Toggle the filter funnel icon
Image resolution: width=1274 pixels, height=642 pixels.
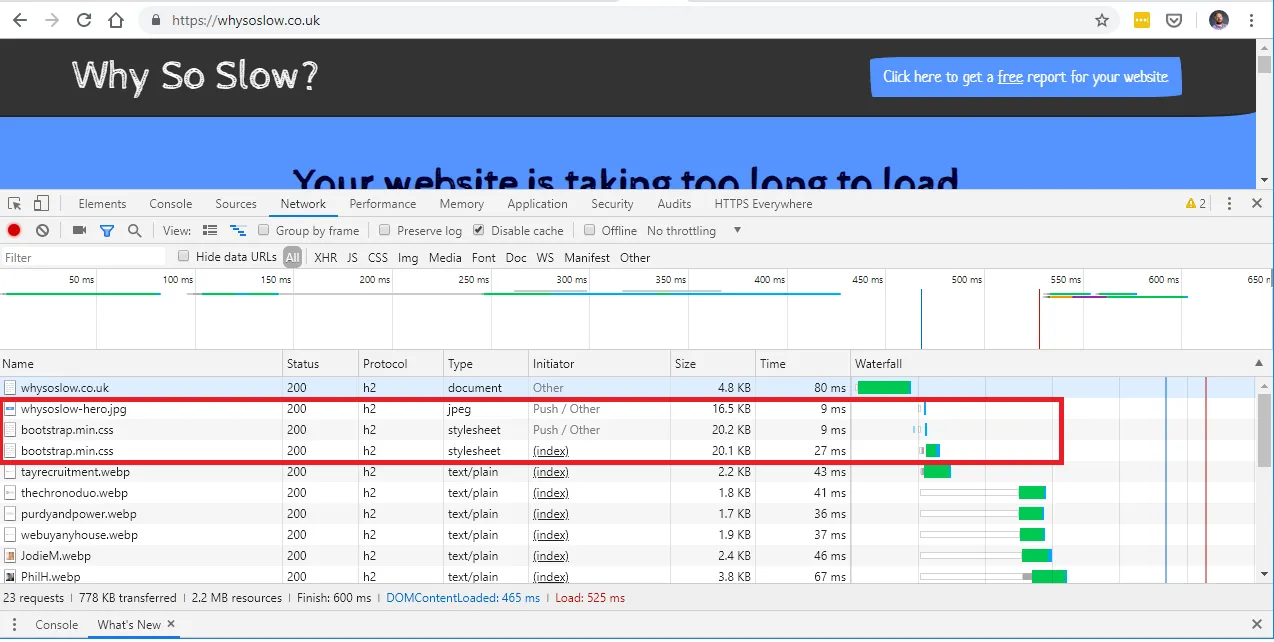107,231
